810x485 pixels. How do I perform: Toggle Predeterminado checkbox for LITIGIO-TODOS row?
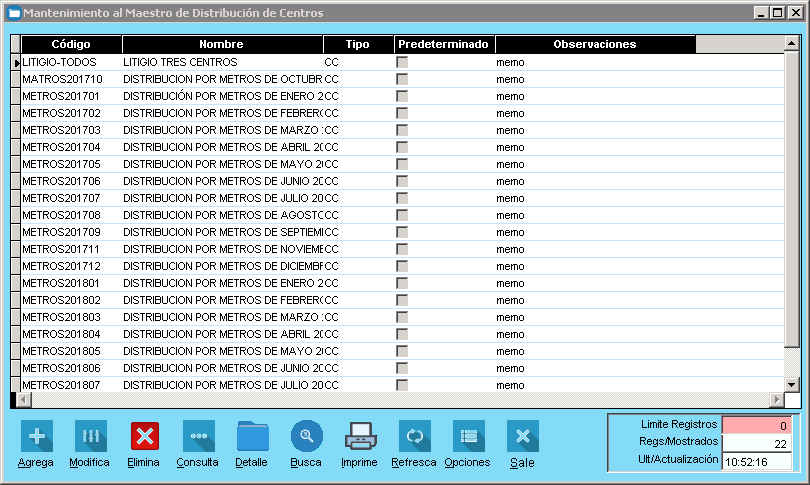coord(402,62)
